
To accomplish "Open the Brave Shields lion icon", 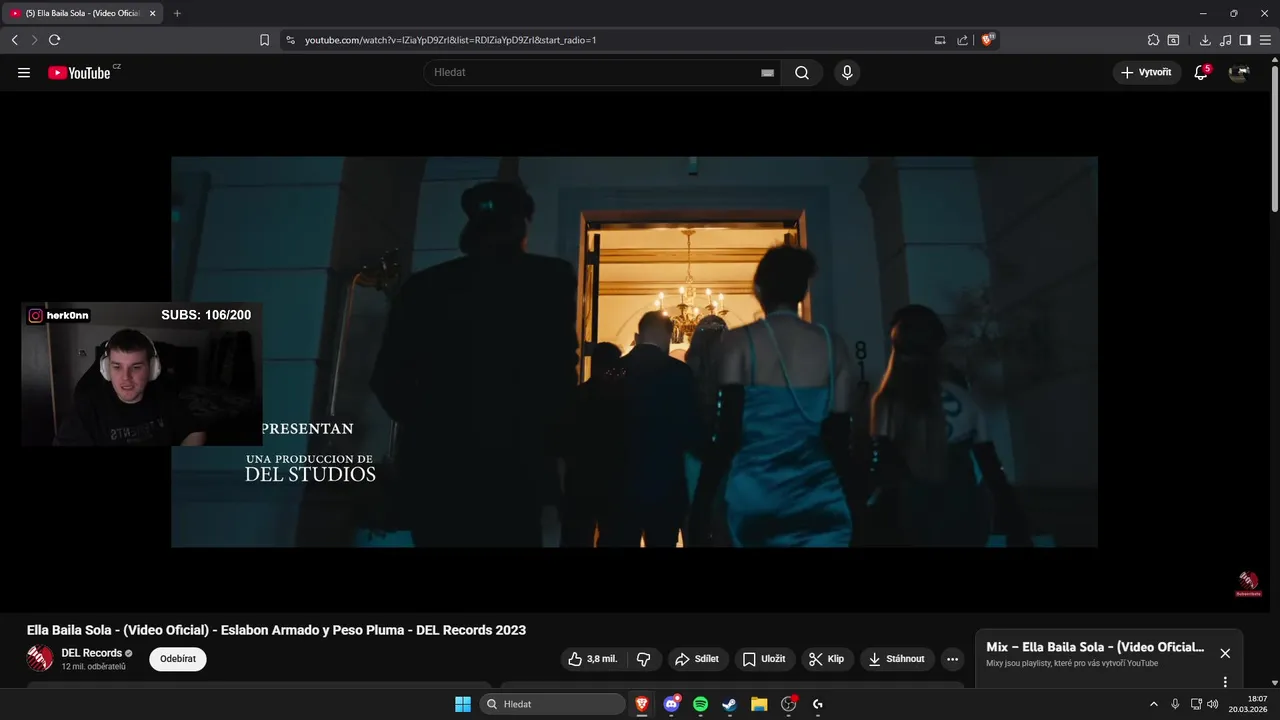I will coord(988,40).
